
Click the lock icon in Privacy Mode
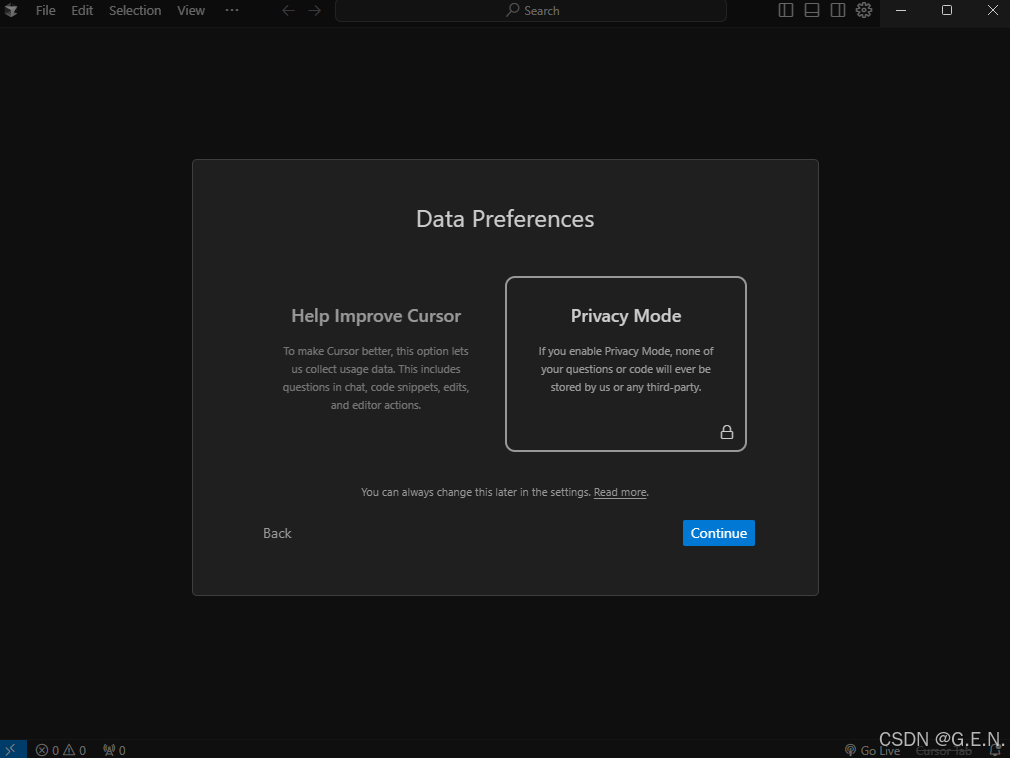pos(727,432)
